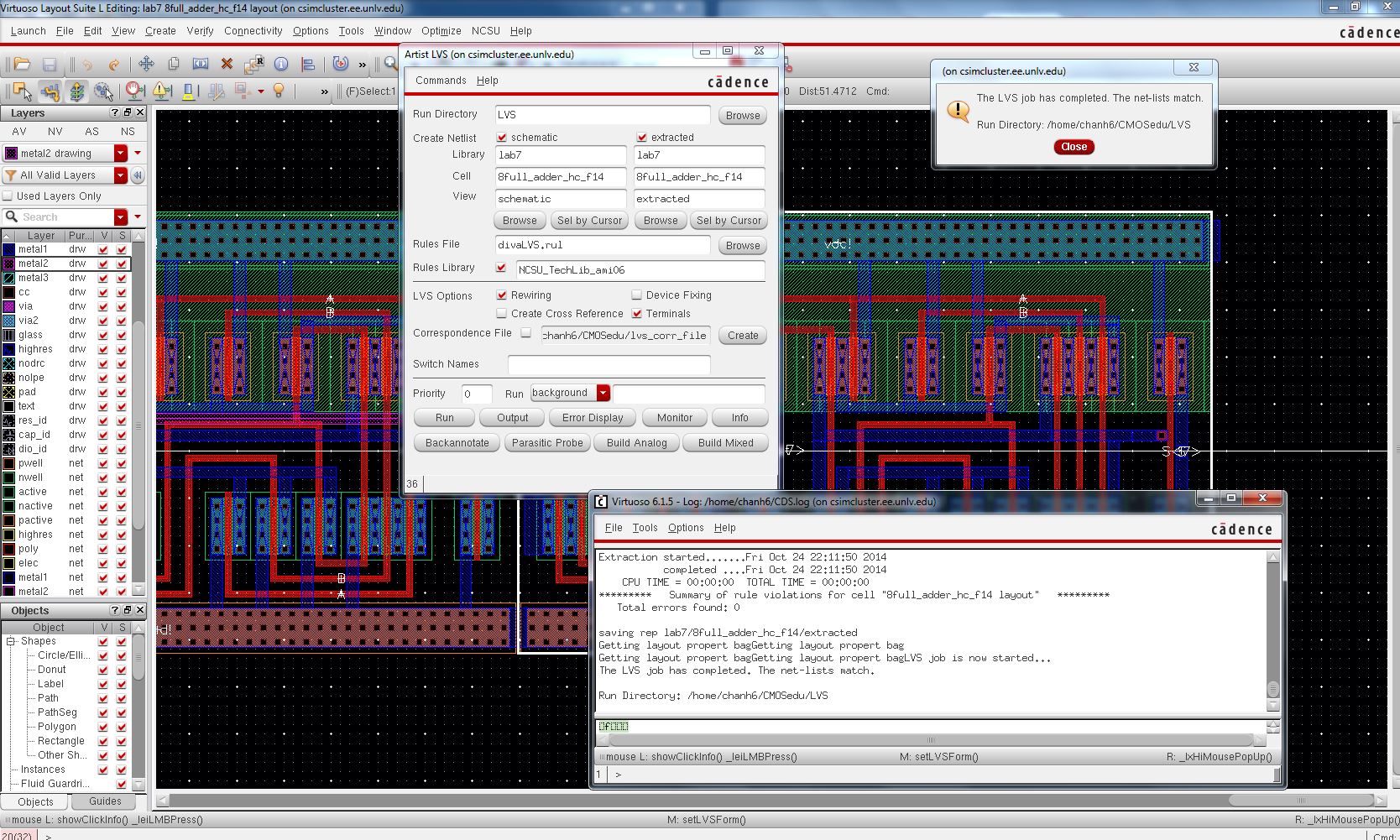Enable Create Cross Reference in LVS Options
This screenshot has width=1400, height=840.
pos(502,313)
